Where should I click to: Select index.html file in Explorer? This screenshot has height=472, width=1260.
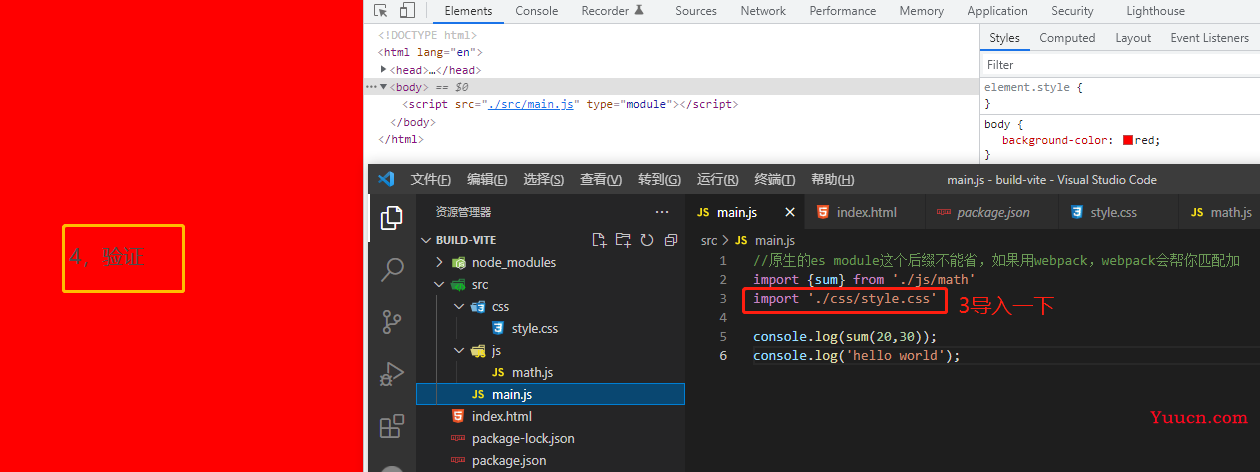click(x=550, y=416)
